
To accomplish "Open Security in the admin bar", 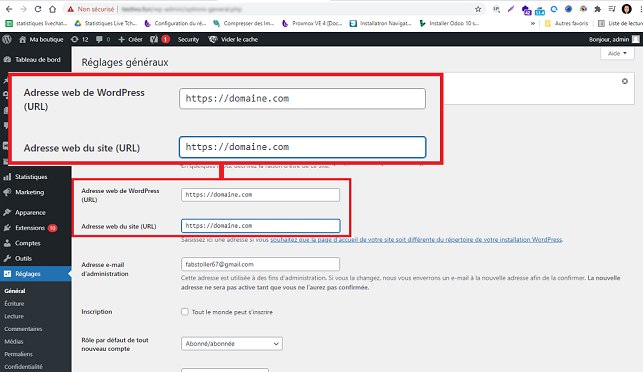I will pos(188,39).
